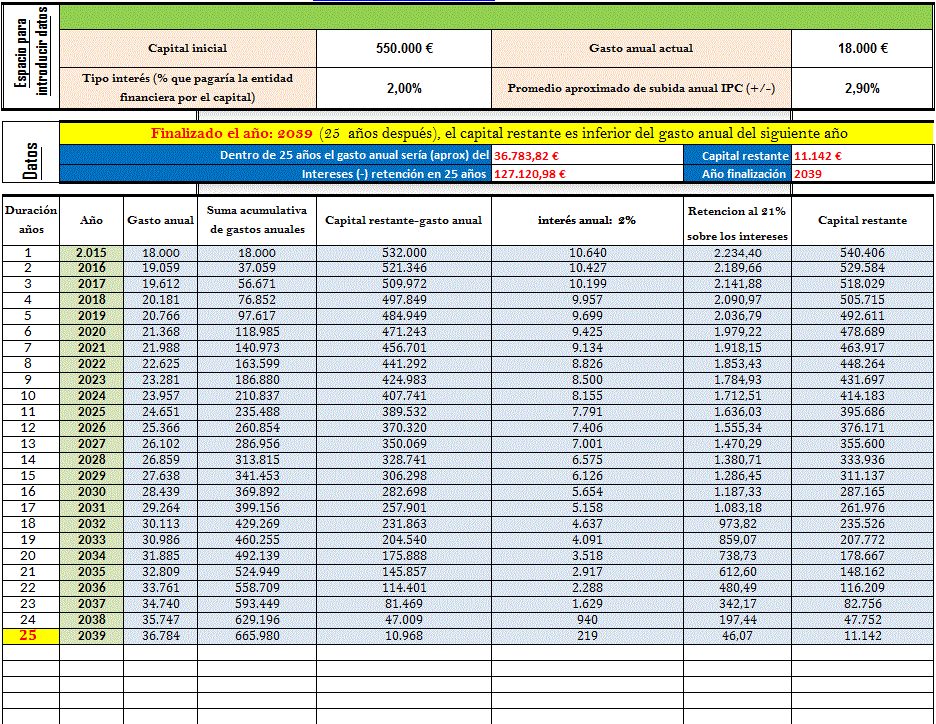Image resolution: width=936 pixels, height=724 pixels.
Task: Select year cell 2020
Action: point(91,332)
